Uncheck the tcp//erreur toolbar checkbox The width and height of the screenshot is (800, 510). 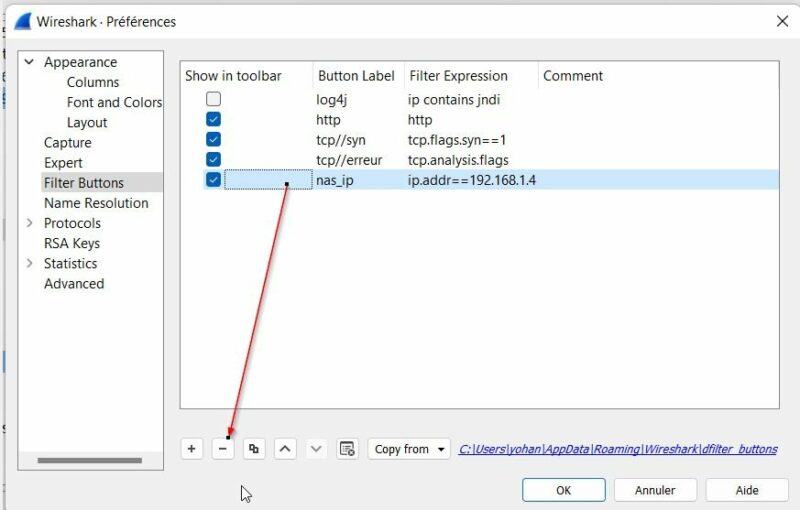pos(213,160)
